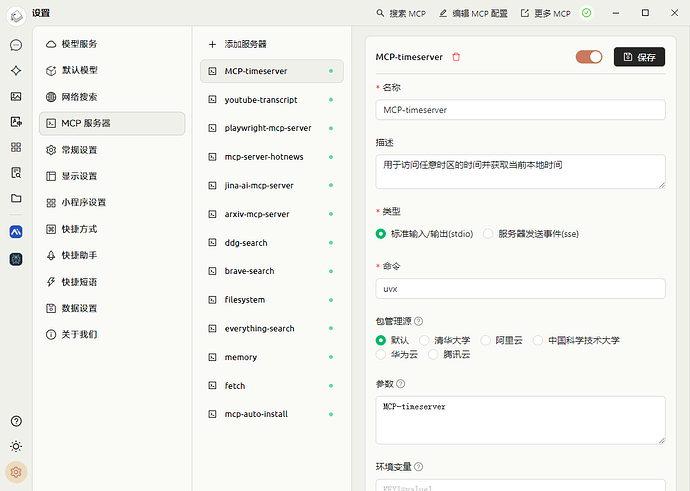
Task: Open 快捷助手 settings page
Action: coord(112,255)
